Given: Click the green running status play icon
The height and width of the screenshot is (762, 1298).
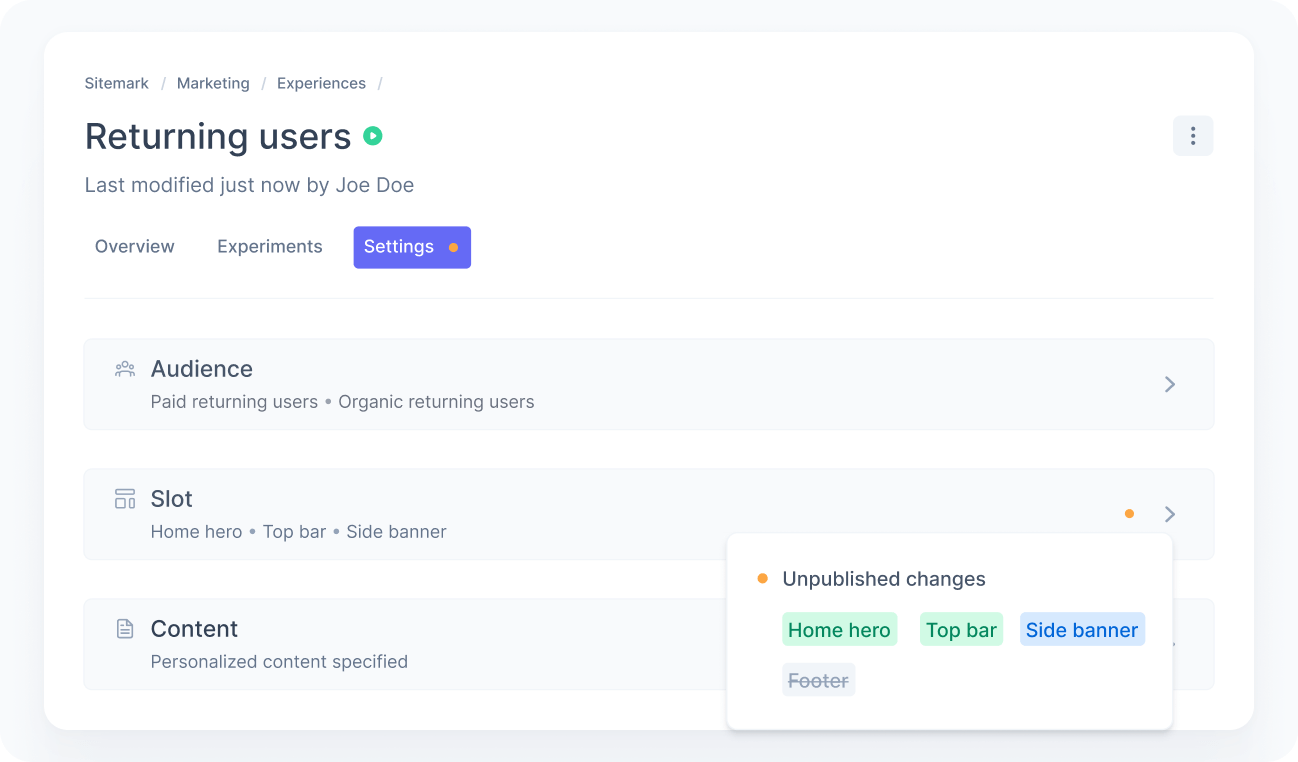Looking at the screenshot, I should [373, 136].
